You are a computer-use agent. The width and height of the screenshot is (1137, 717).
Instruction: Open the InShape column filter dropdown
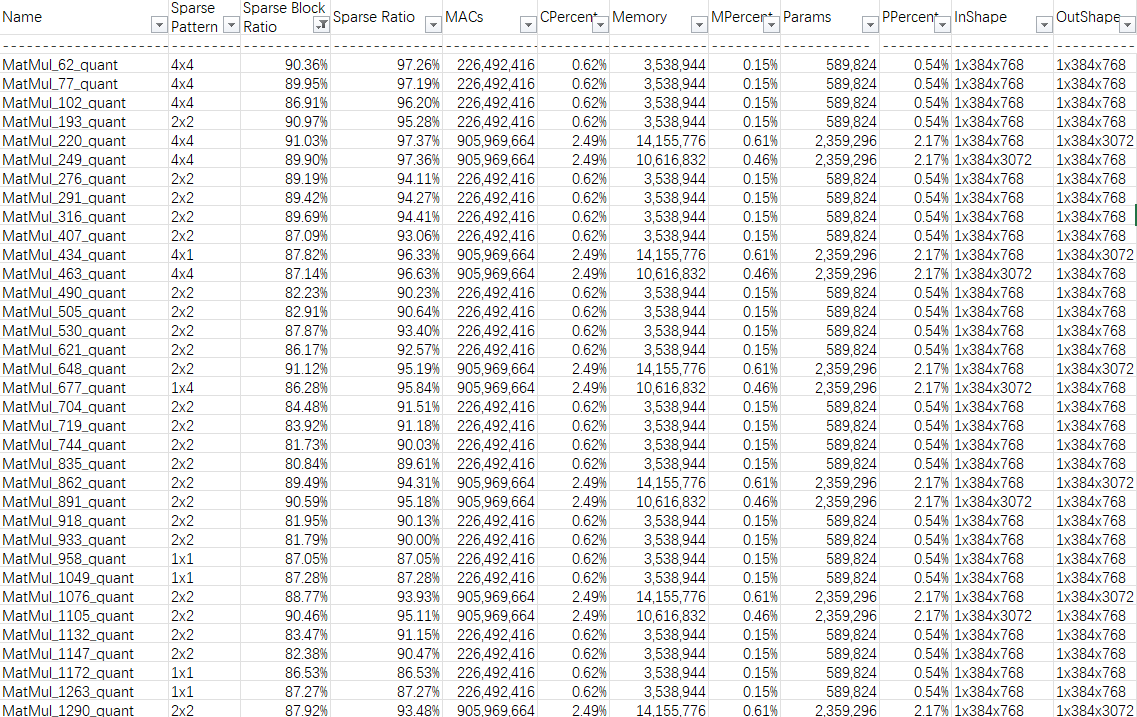point(1044,25)
